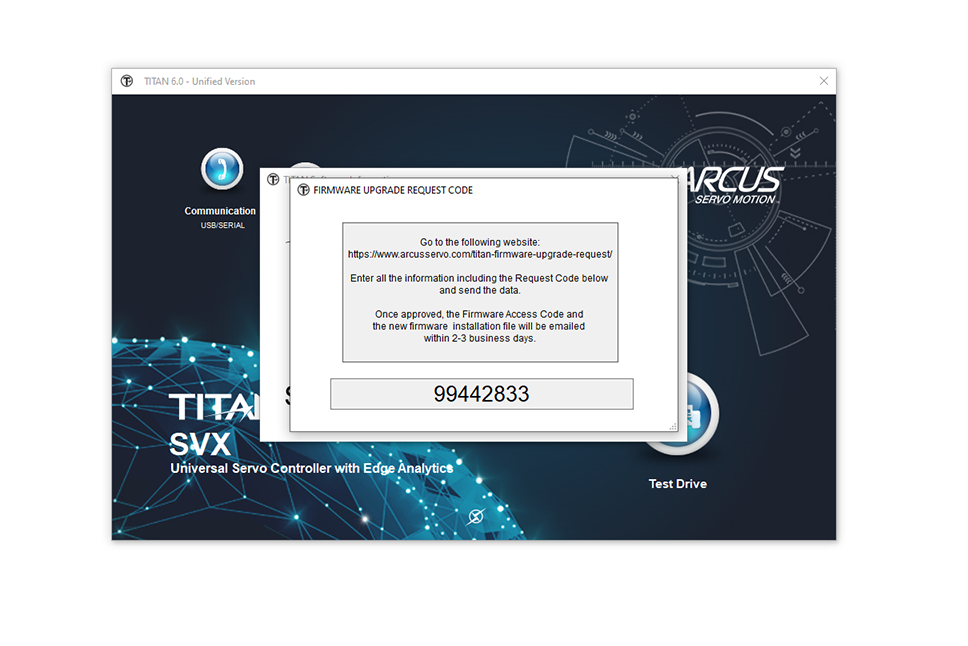The width and height of the screenshot is (968, 646).
Task: Close the TITAN 6.0 main window
Action: tap(824, 81)
